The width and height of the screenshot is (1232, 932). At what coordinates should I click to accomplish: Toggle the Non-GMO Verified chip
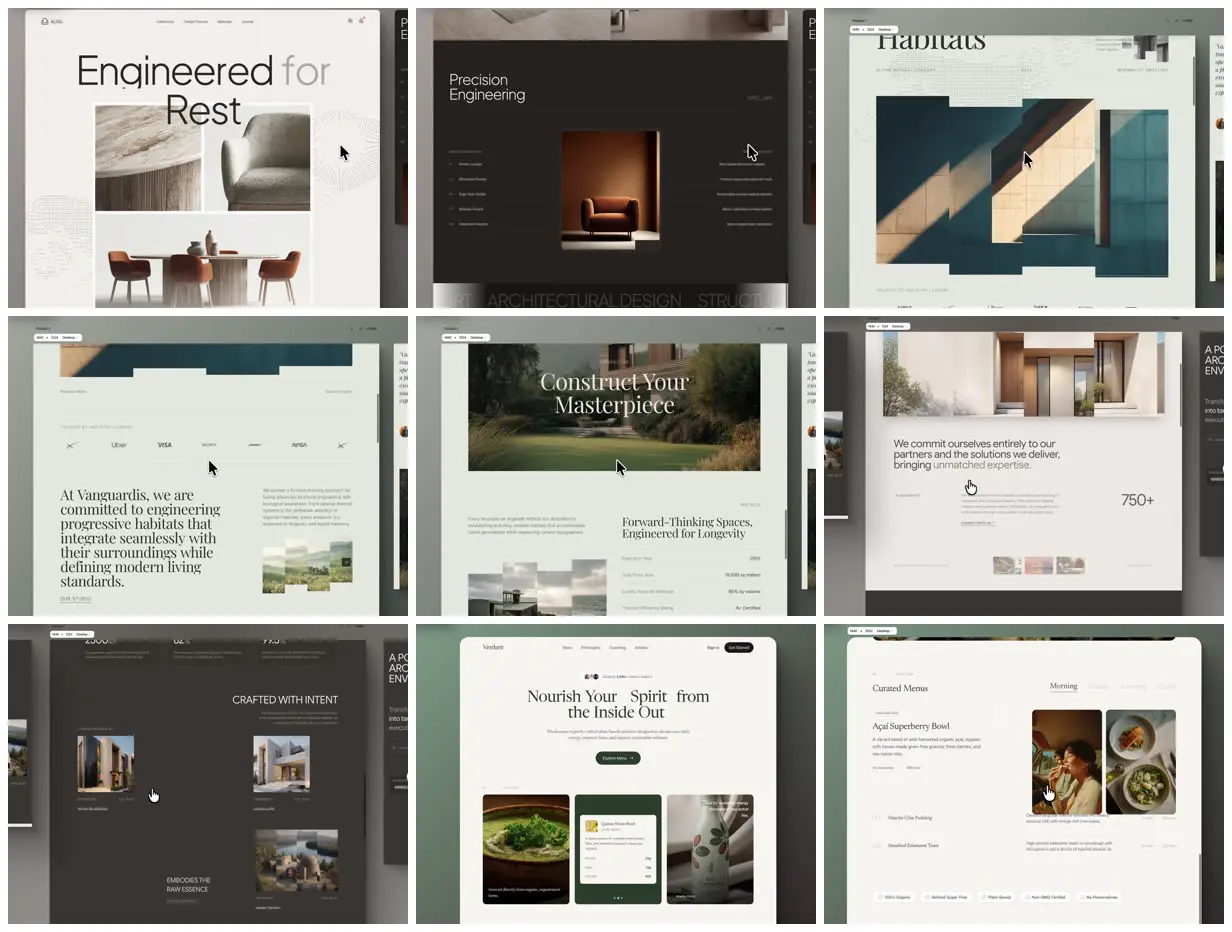pos(1047,897)
